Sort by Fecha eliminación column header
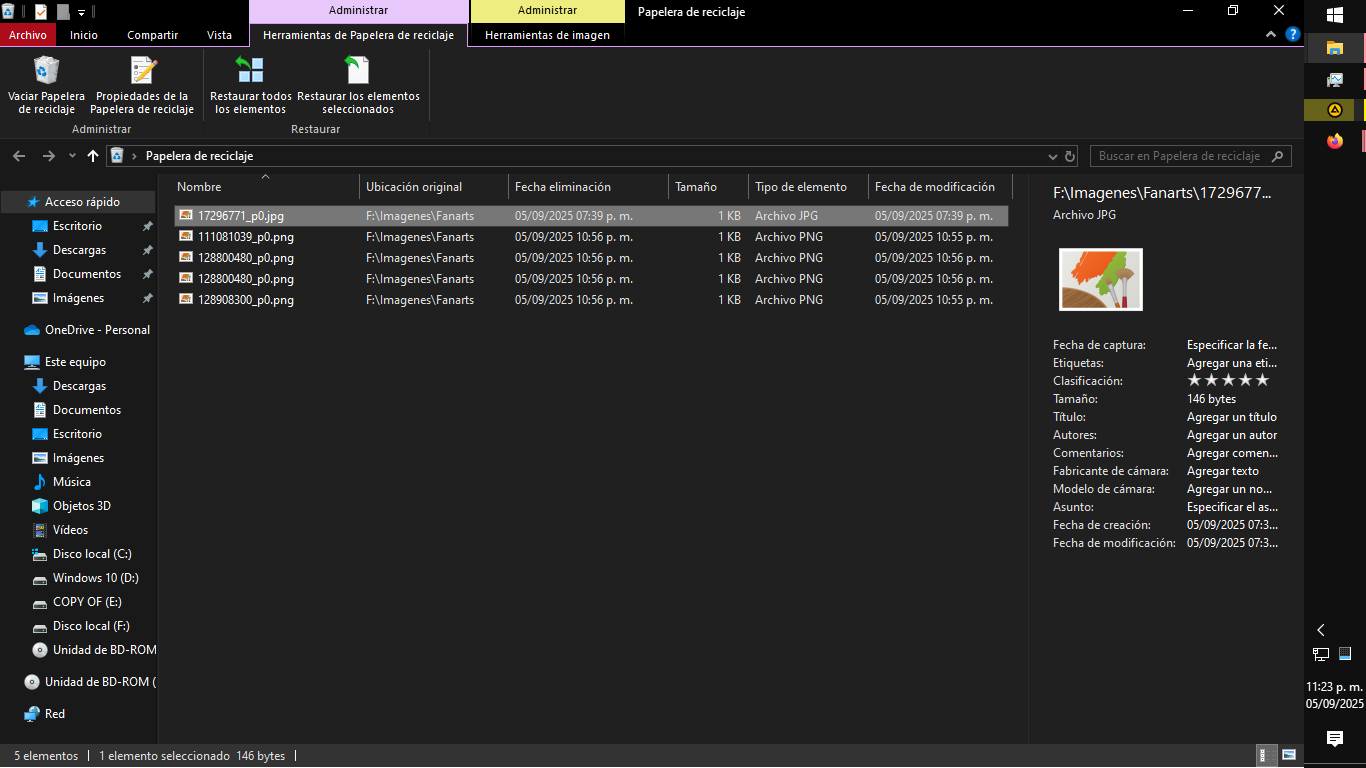This screenshot has width=1366, height=768. tap(562, 187)
